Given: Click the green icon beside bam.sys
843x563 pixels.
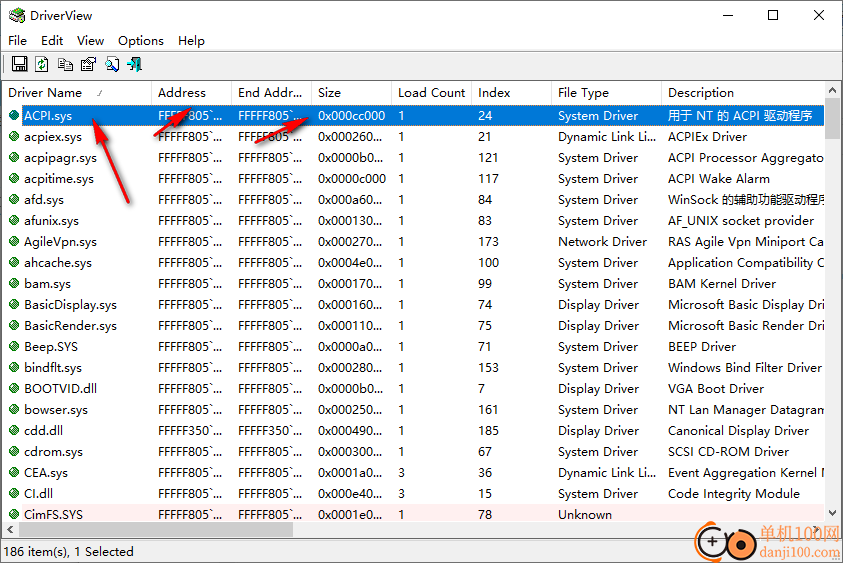Looking at the screenshot, I should 14,283.
